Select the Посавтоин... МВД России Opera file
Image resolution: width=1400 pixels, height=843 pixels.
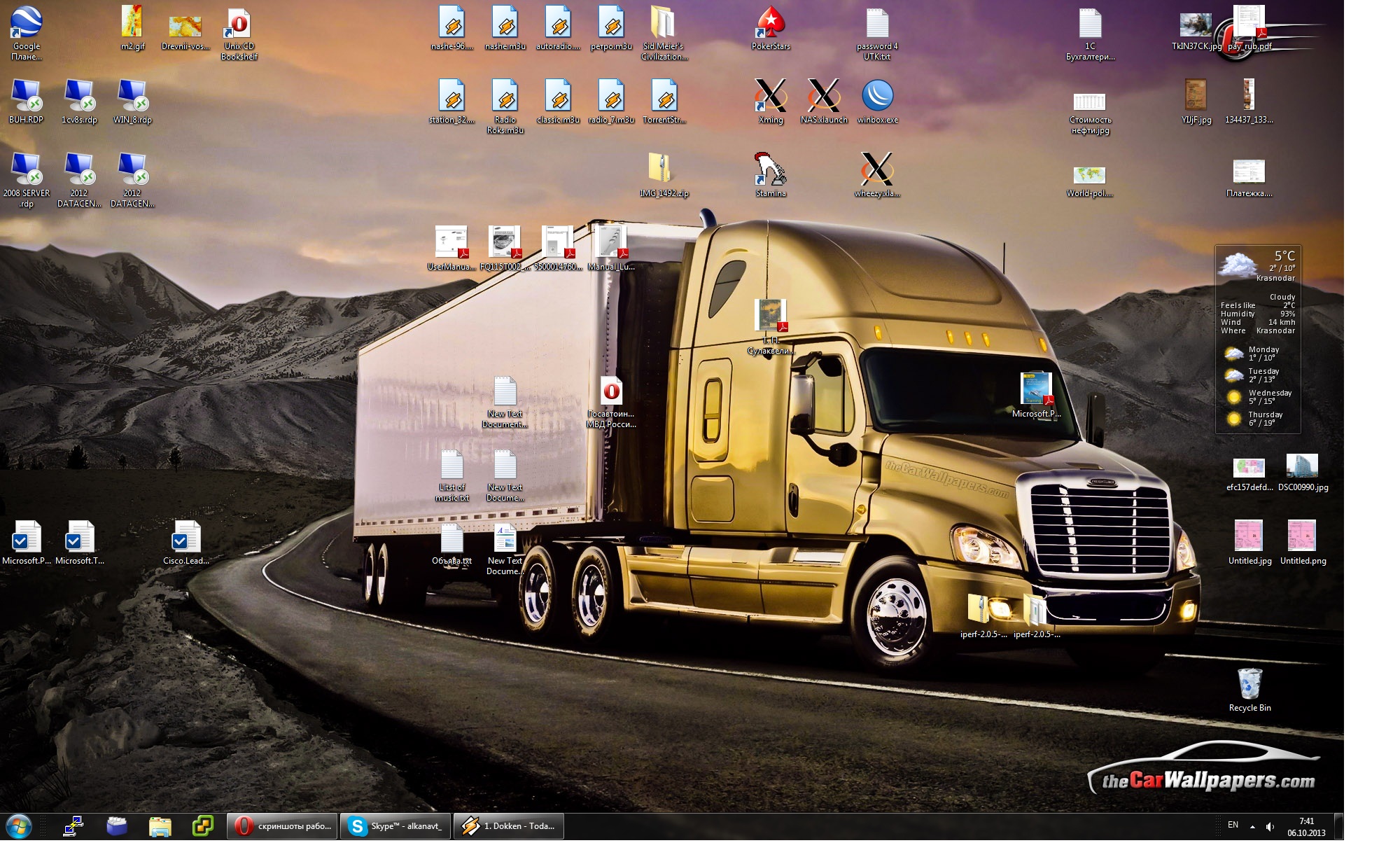coord(611,402)
